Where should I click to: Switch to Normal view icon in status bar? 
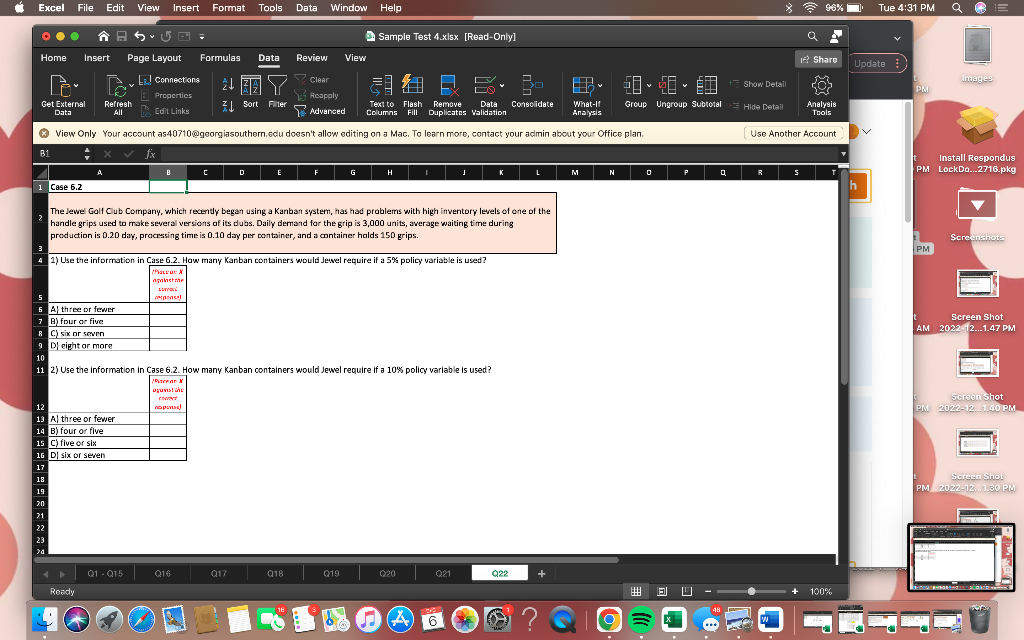636,592
